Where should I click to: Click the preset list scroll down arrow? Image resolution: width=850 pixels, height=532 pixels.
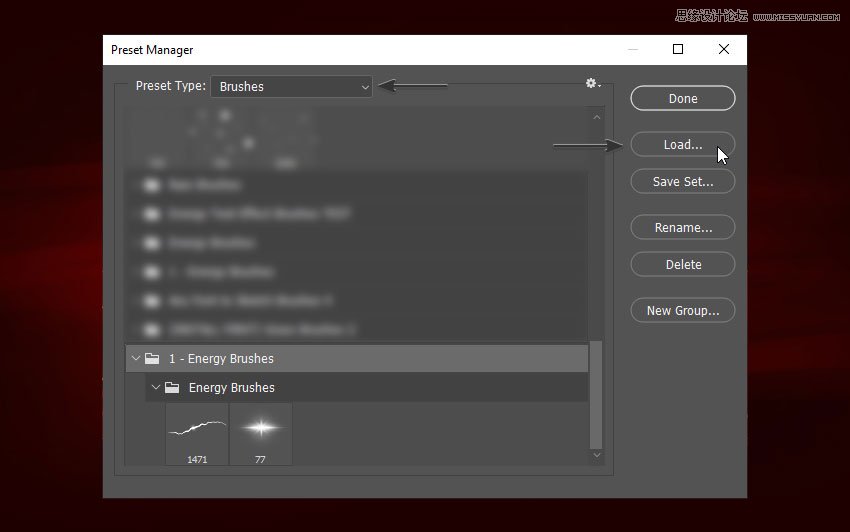(x=597, y=455)
